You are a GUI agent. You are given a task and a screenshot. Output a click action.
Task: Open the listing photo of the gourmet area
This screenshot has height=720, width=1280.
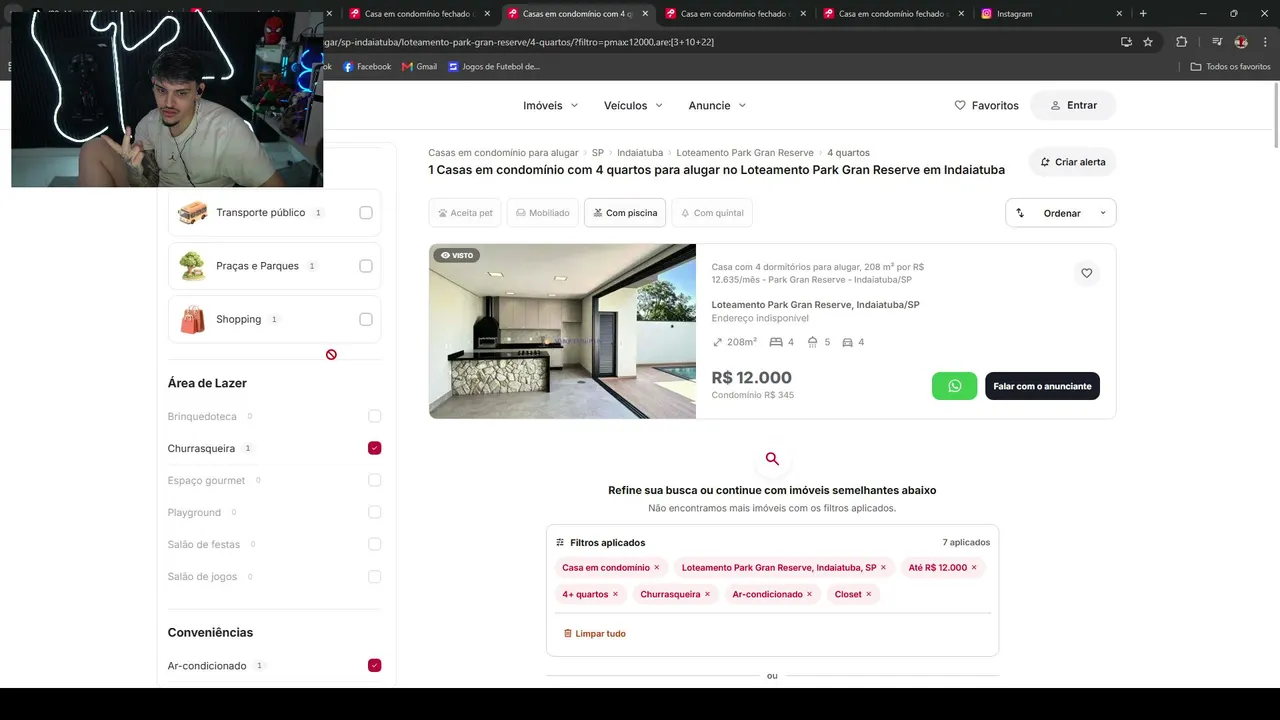562,331
